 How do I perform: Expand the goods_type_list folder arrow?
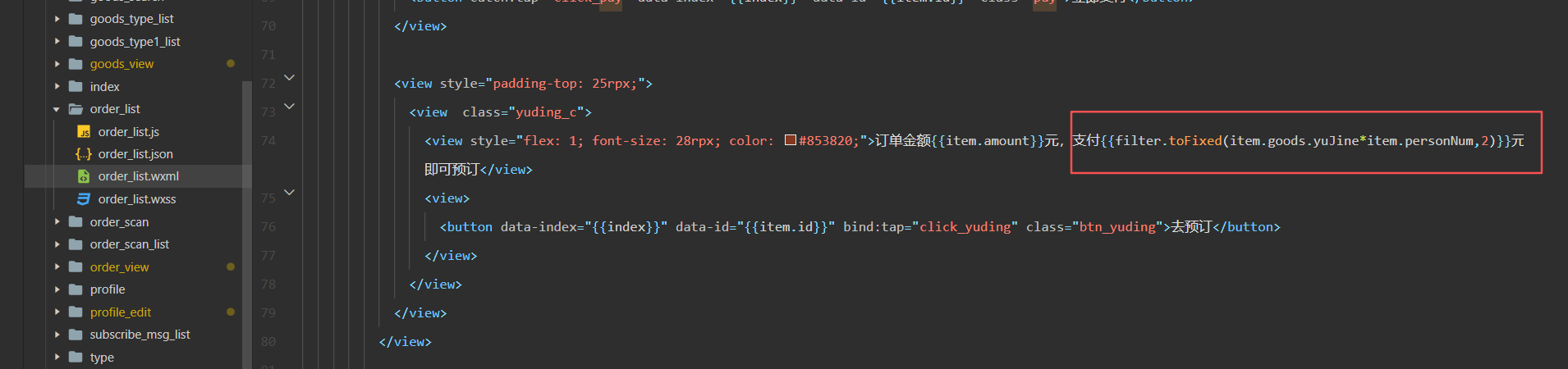point(57,19)
